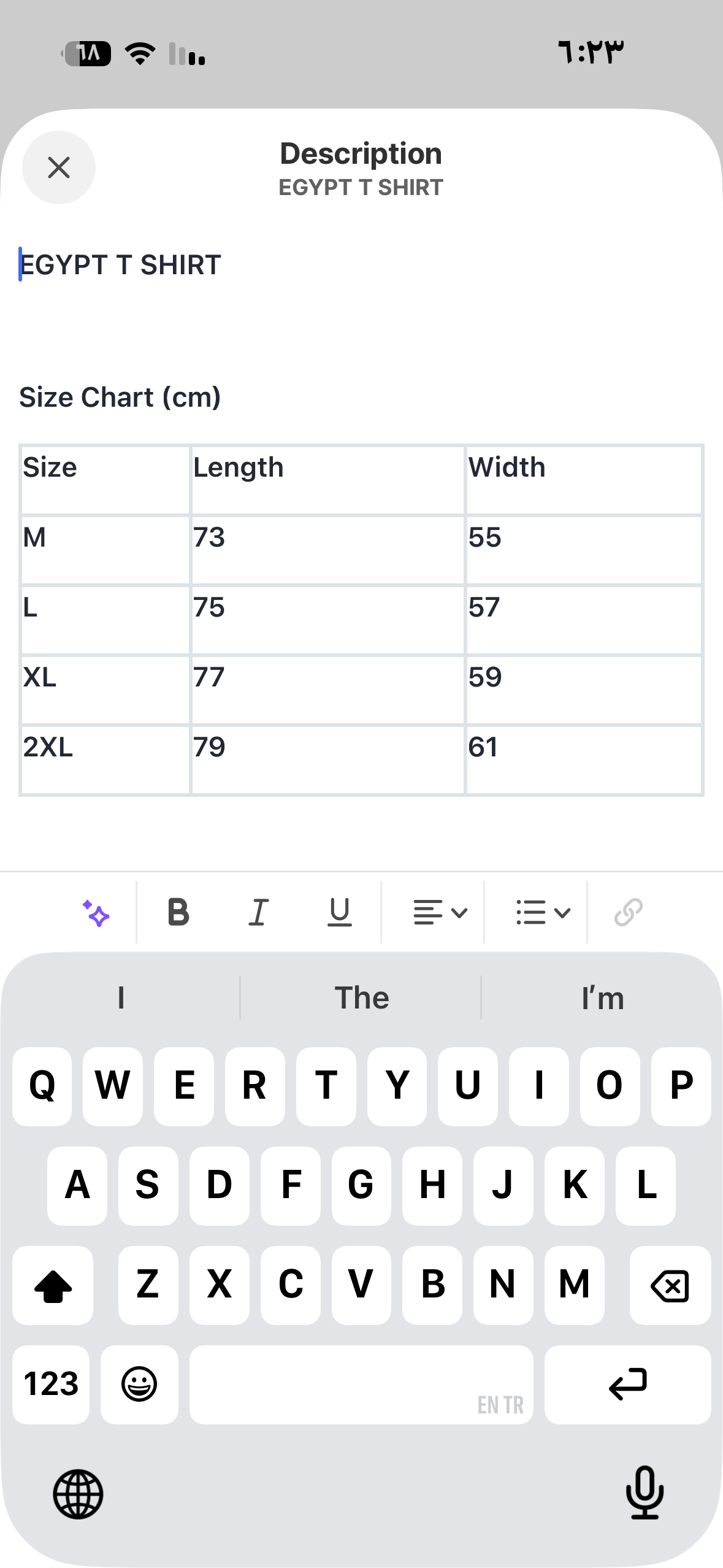The width and height of the screenshot is (723, 1568).
Task: Close the Description sheet
Action: pos(59,167)
